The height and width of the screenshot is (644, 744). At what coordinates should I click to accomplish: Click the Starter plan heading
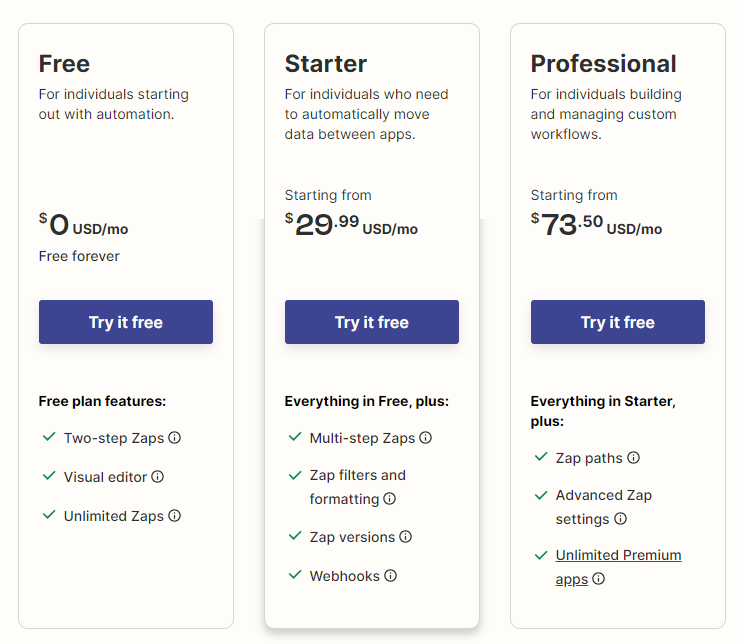tap(326, 64)
